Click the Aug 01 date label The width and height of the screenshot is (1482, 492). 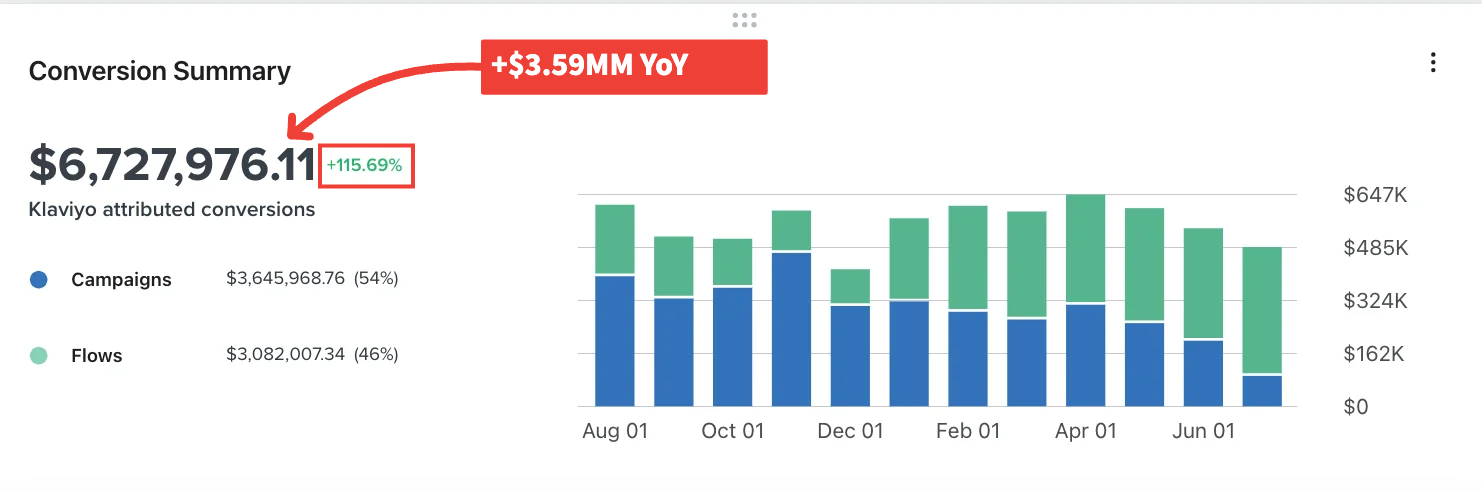pos(615,431)
